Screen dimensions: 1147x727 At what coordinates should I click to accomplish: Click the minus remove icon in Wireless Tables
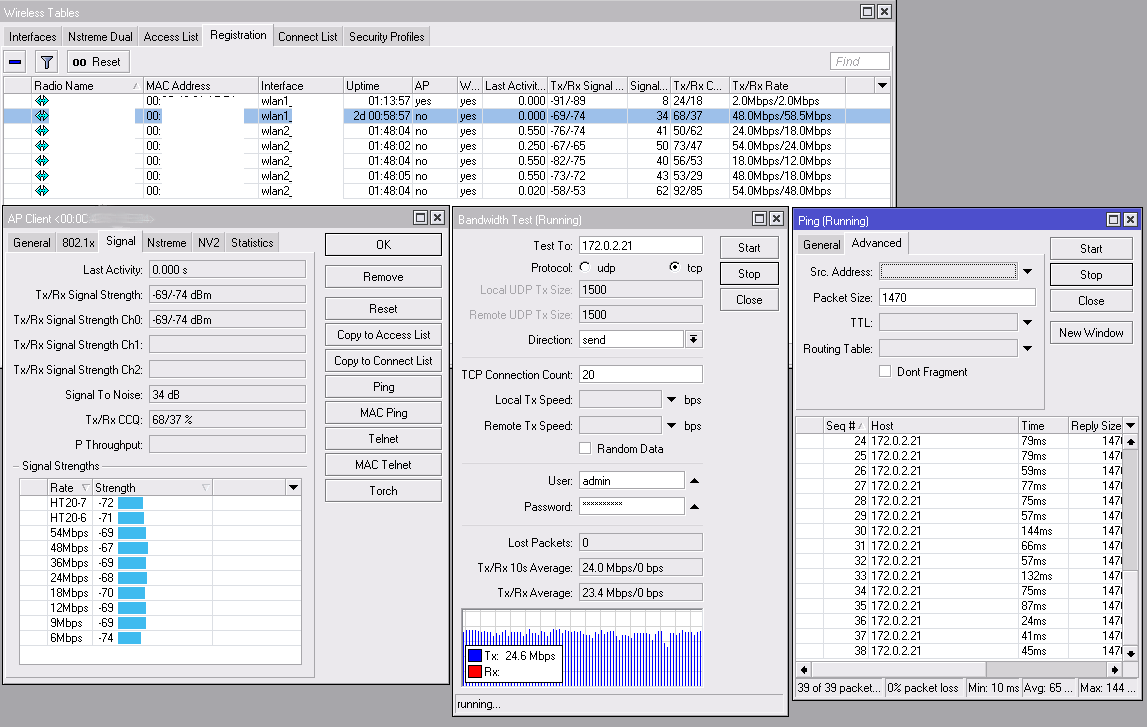click(16, 62)
